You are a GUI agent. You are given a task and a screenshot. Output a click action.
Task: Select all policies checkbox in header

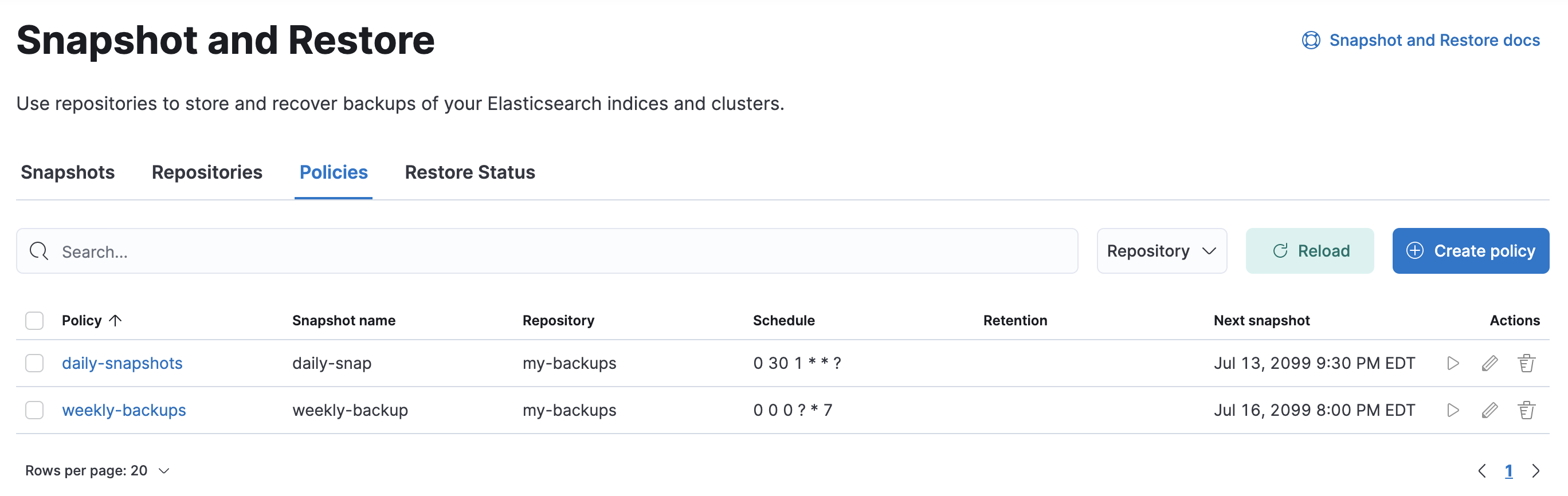coord(35,321)
